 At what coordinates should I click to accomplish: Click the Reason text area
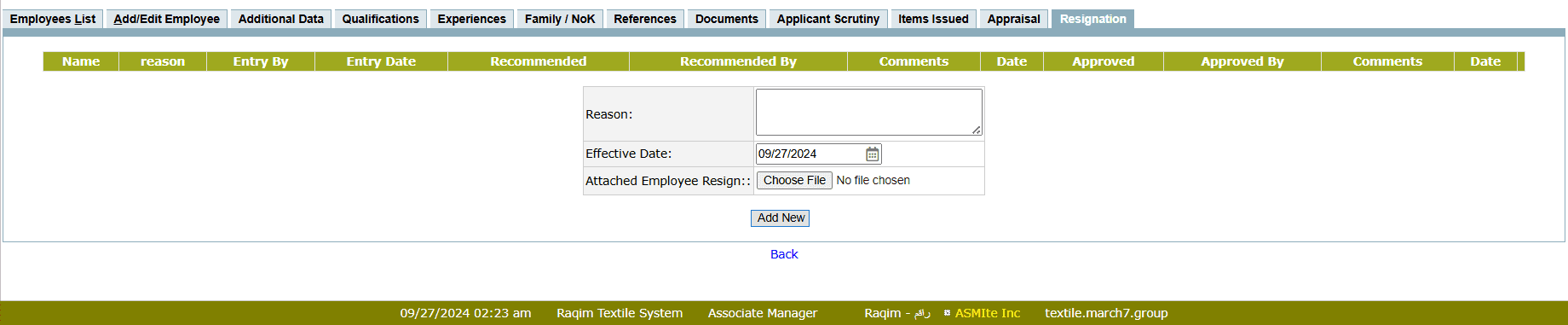click(869, 113)
